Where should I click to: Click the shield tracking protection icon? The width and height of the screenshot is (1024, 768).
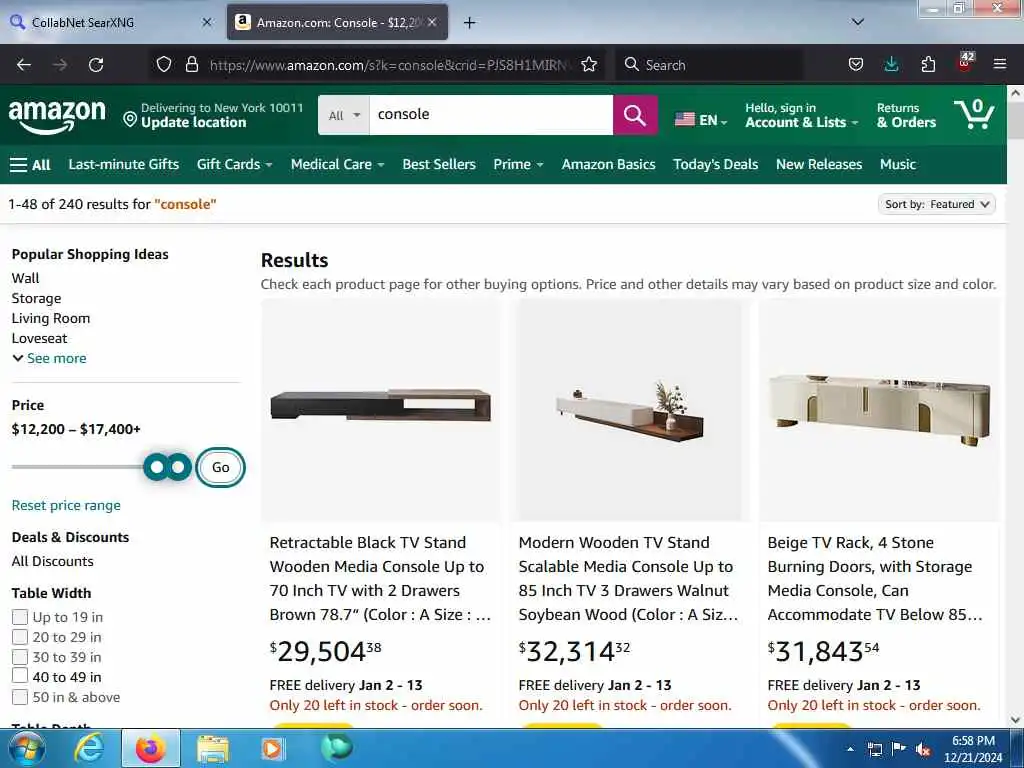point(164,64)
